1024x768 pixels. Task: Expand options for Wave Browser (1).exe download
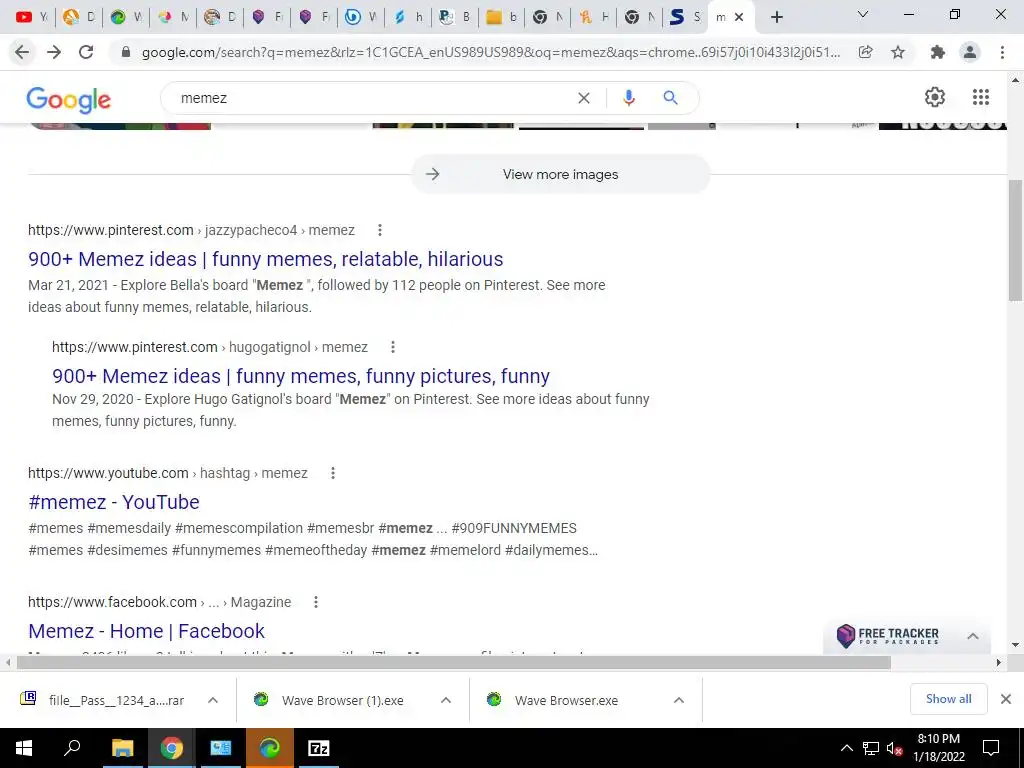446,700
